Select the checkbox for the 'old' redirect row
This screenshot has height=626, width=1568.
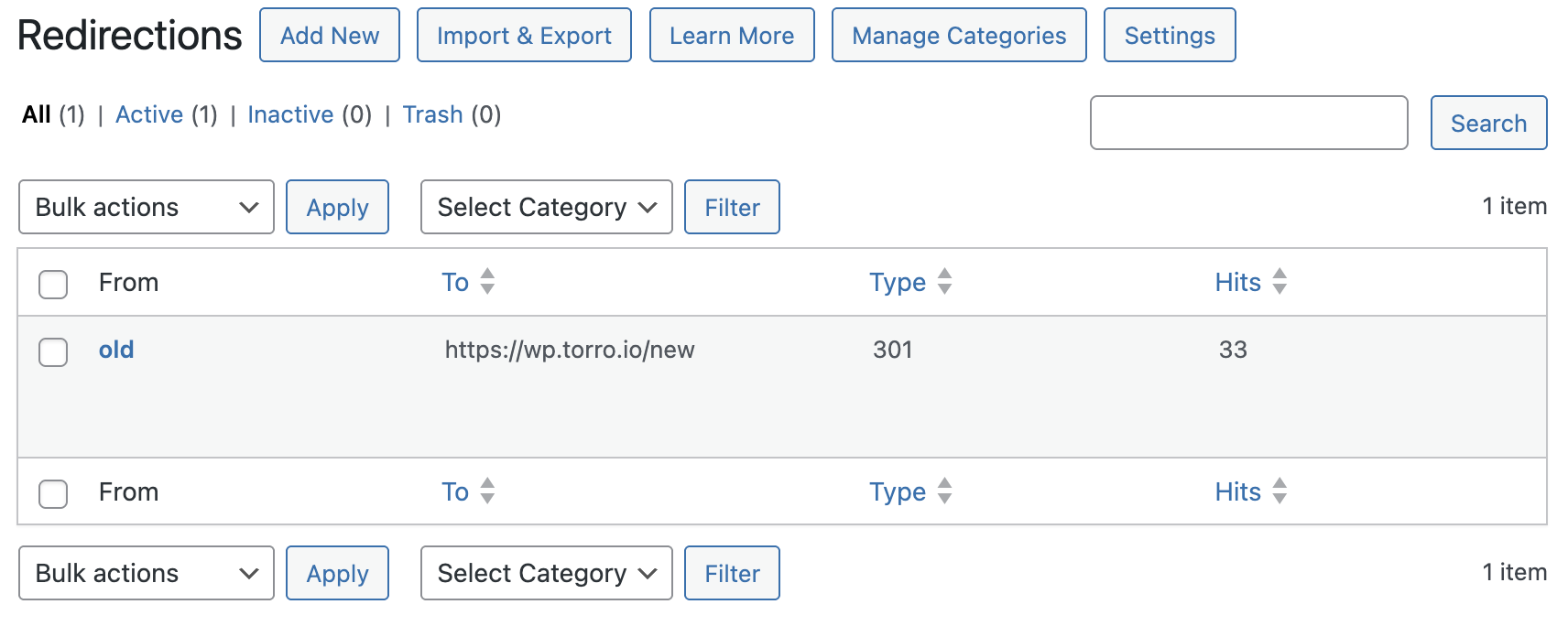click(53, 352)
